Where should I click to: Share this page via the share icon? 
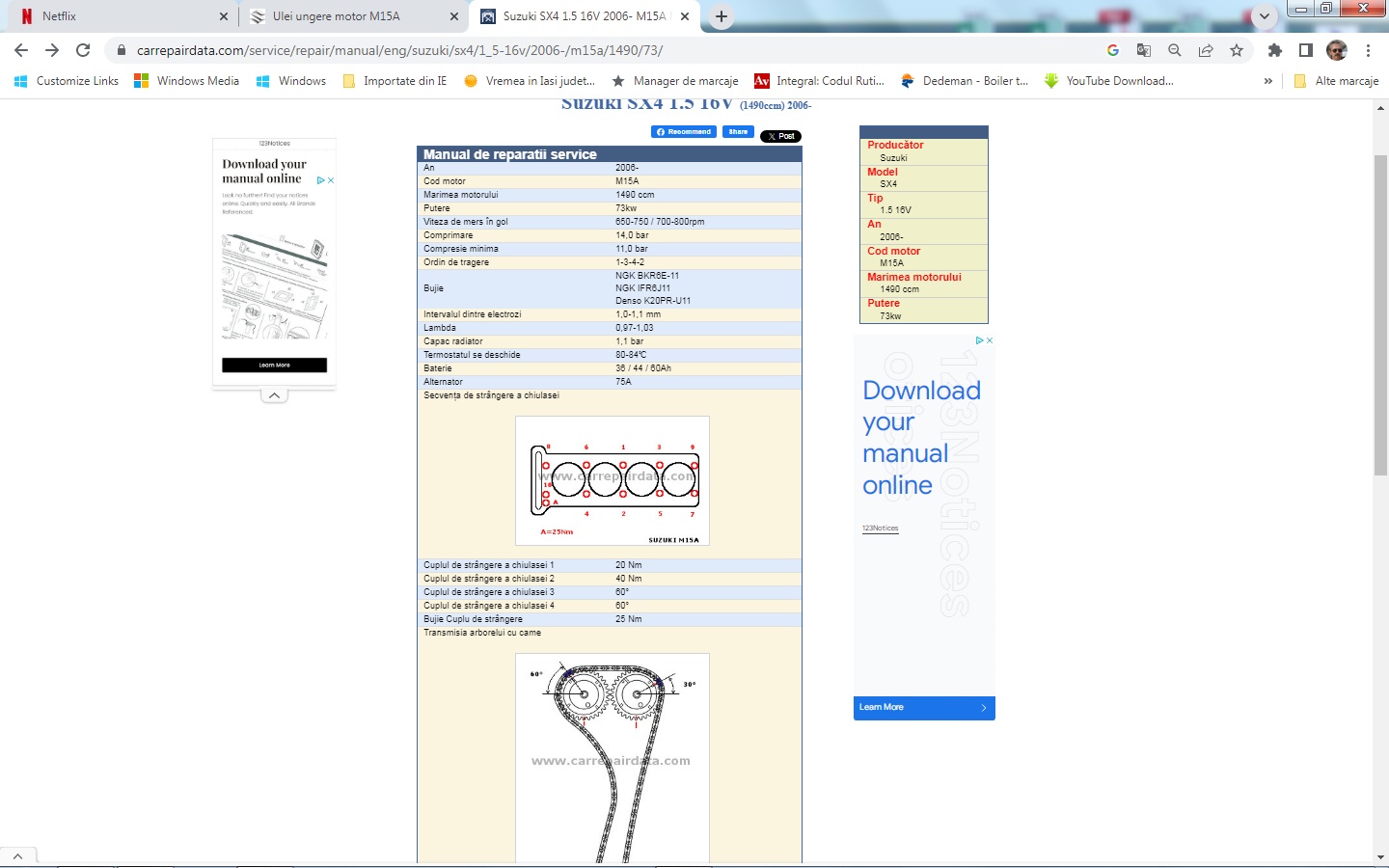click(x=1206, y=50)
